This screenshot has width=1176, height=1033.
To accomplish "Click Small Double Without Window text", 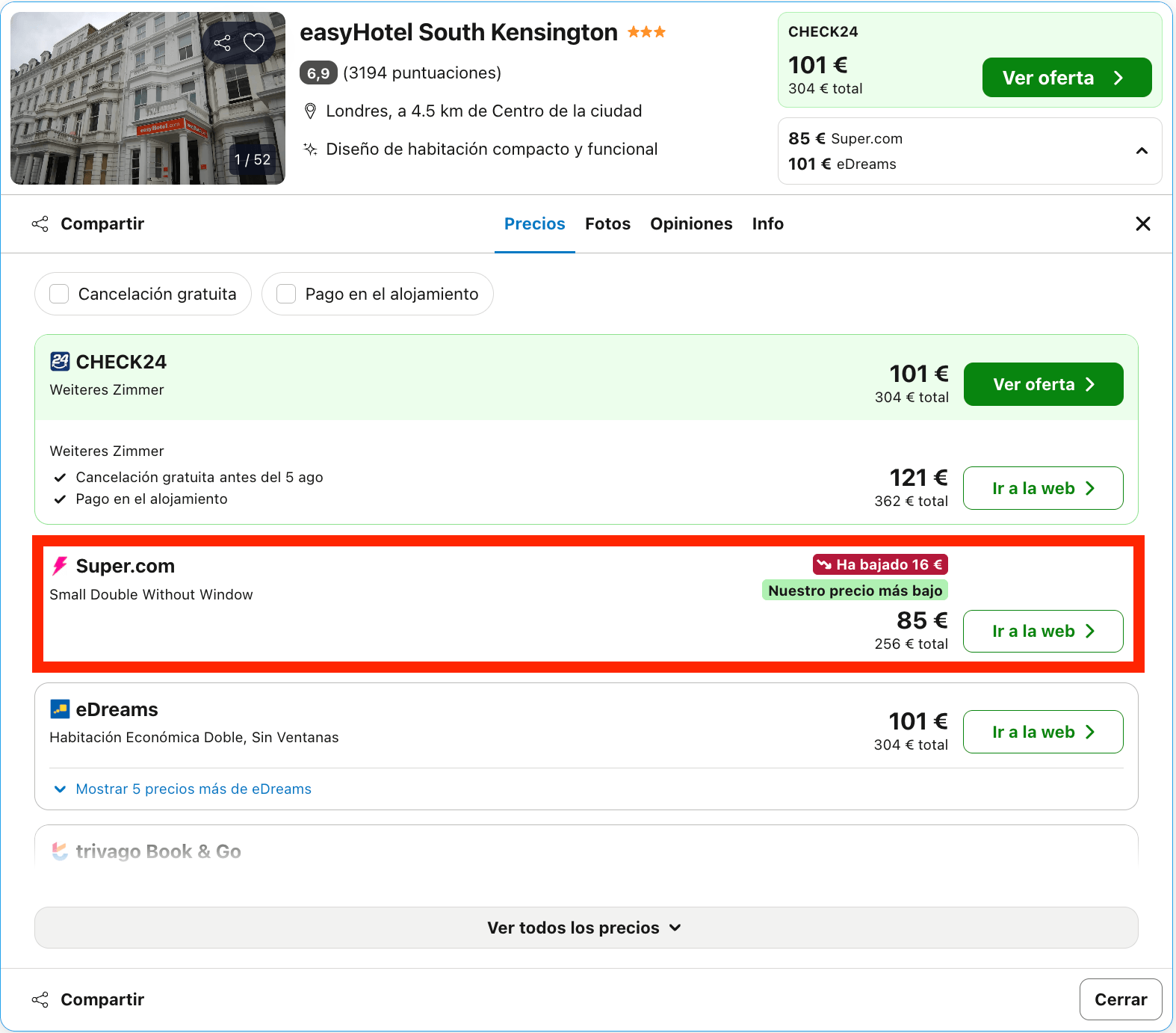I will pyautogui.click(x=151, y=594).
